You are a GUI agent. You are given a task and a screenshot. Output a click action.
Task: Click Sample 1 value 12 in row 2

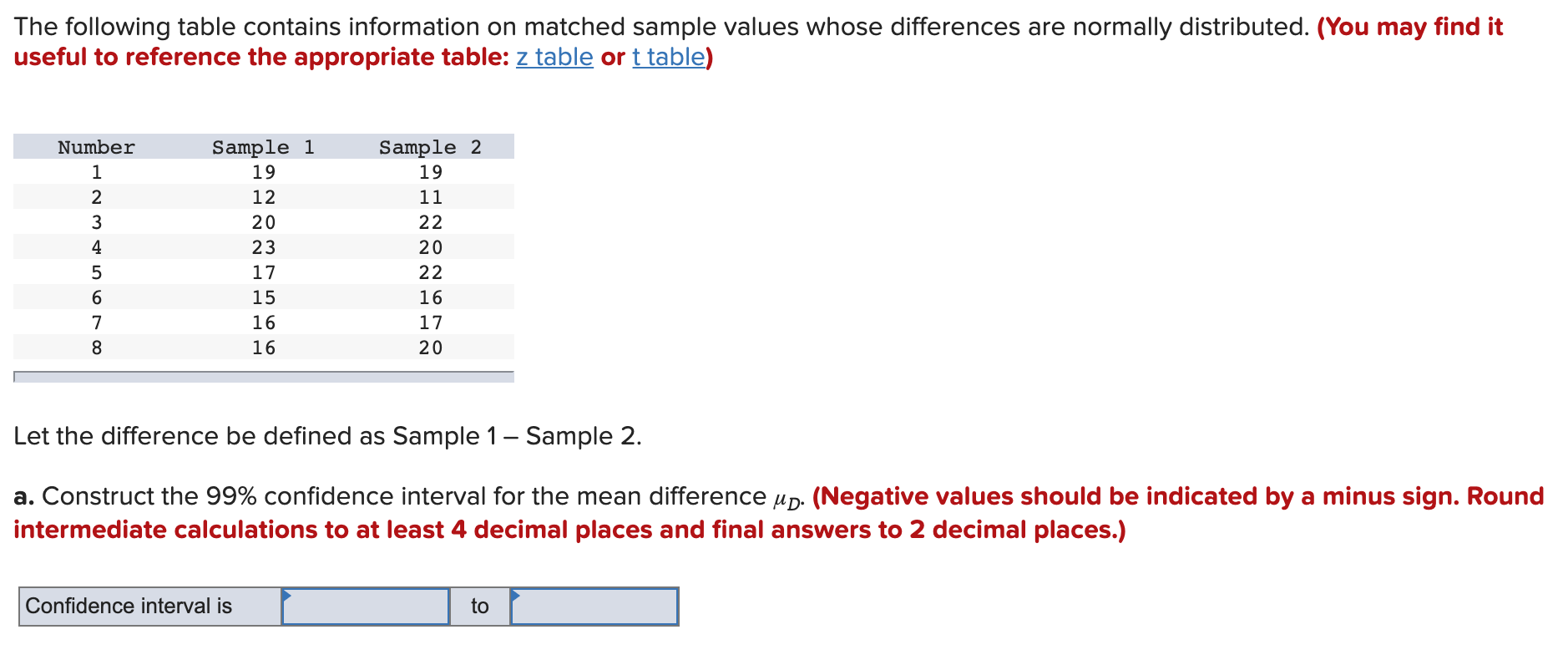(264, 197)
